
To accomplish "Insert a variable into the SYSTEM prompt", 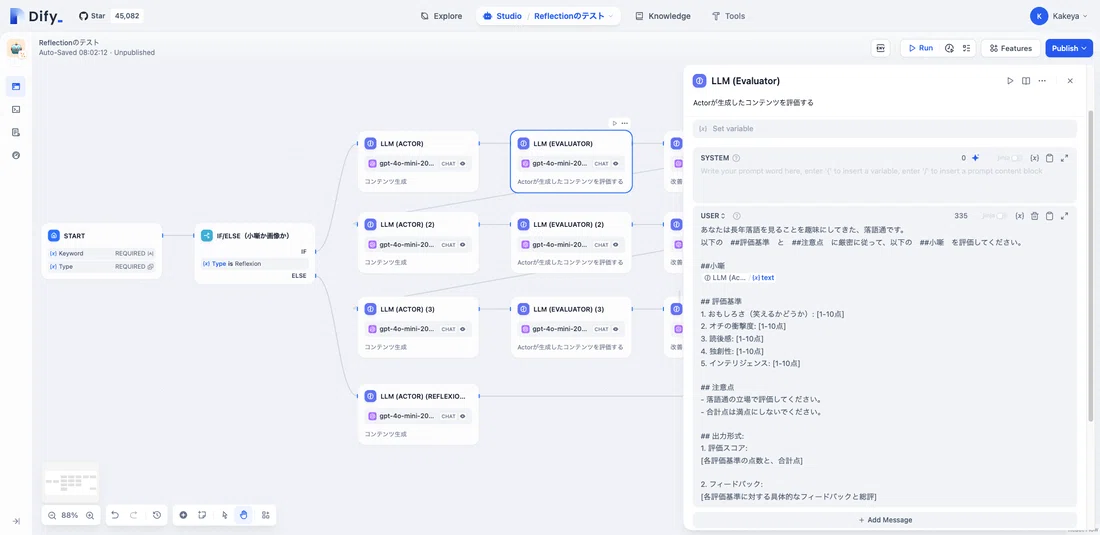I will click(1034, 158).
